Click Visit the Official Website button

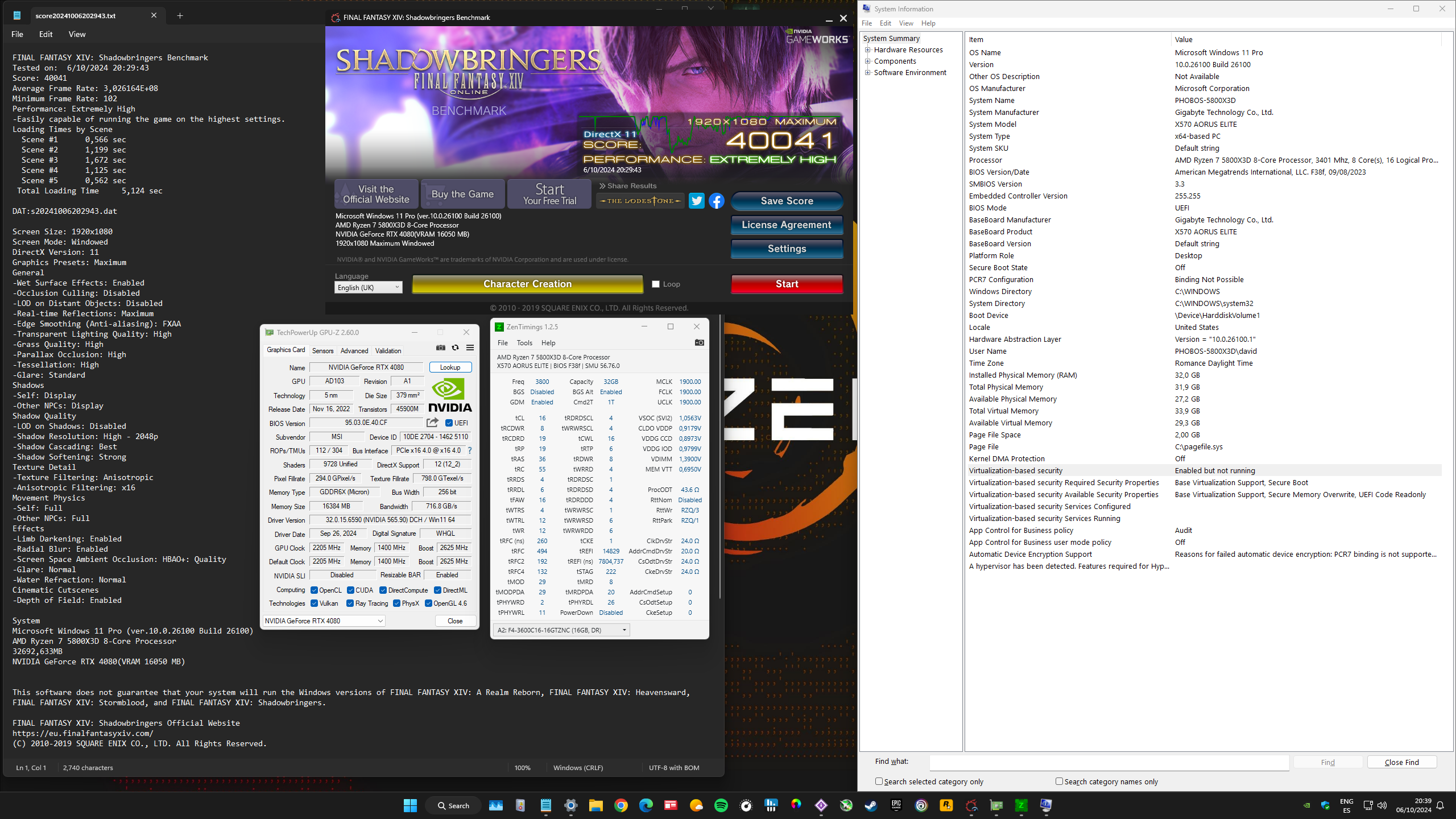pyautogui.click(x=376, y=194)
